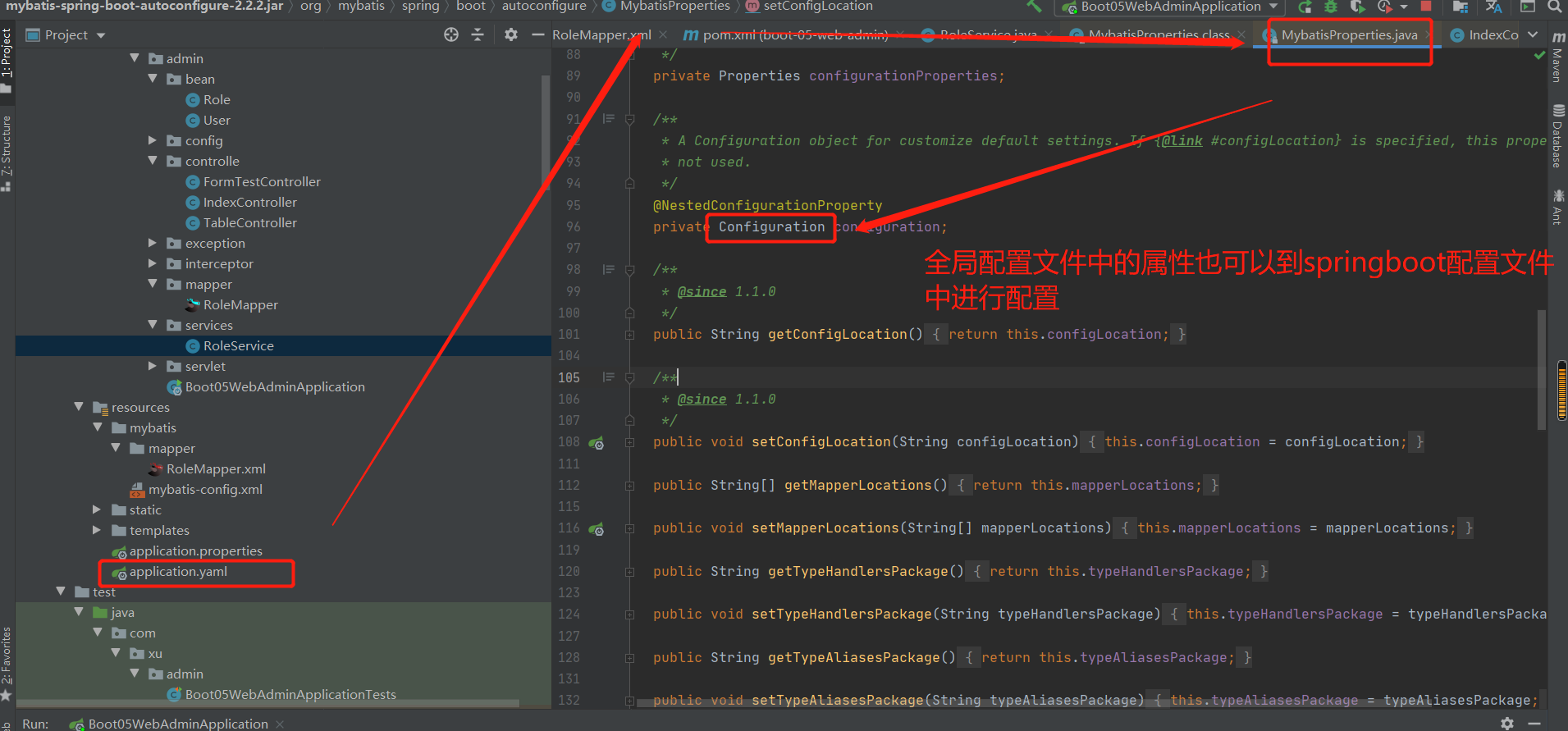Click doc render icon at line 98
The image size is (1568, 731).
608,269
